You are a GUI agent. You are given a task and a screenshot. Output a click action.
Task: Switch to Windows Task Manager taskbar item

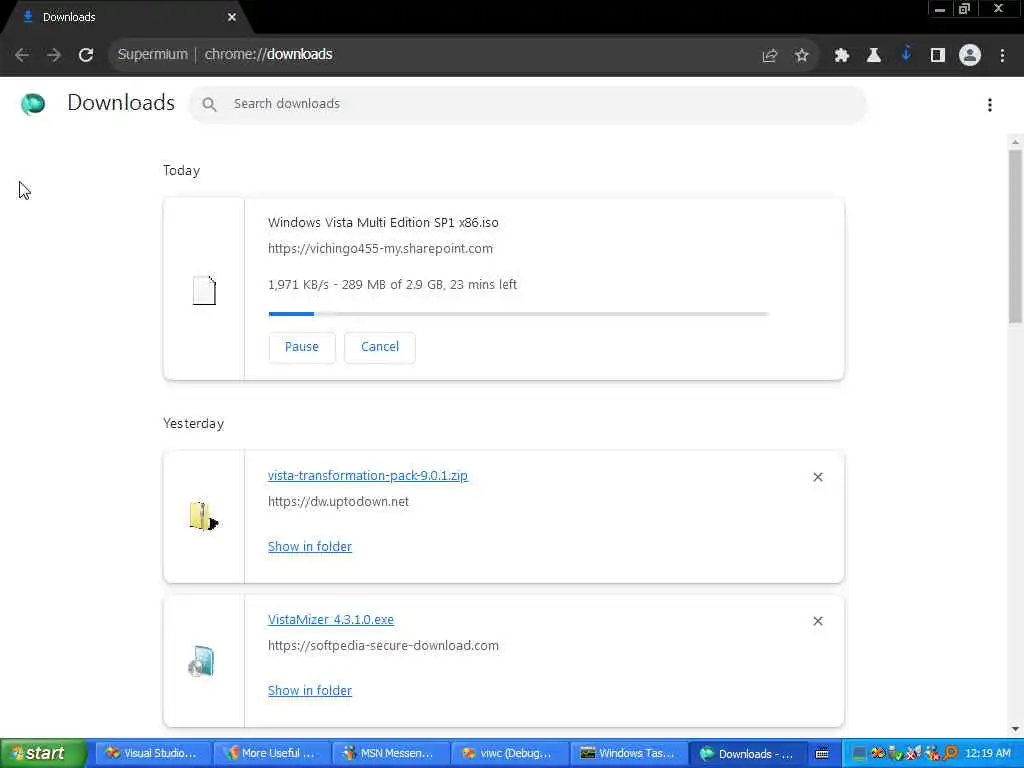[x=628, y=753]
